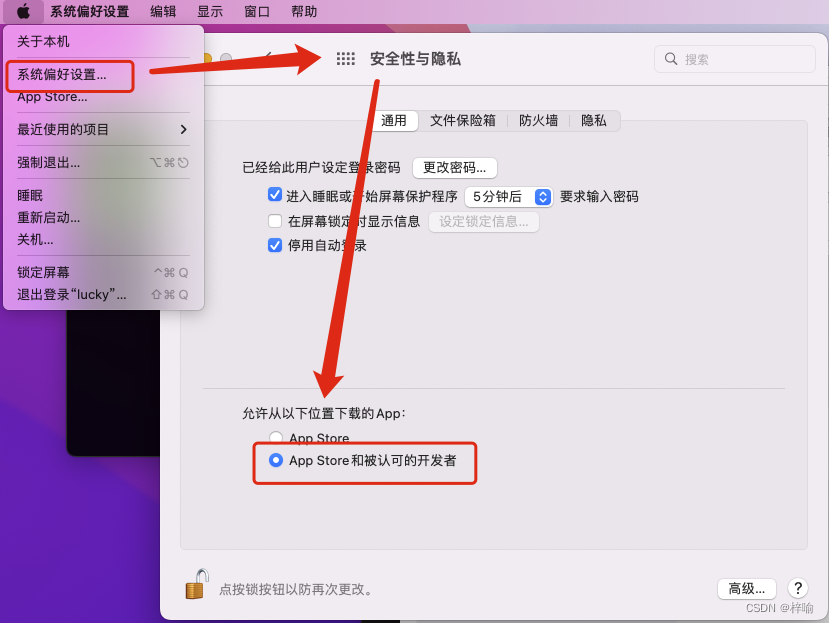Choose 退出登录 "lucky" menu entry

(x=104, y=295)
